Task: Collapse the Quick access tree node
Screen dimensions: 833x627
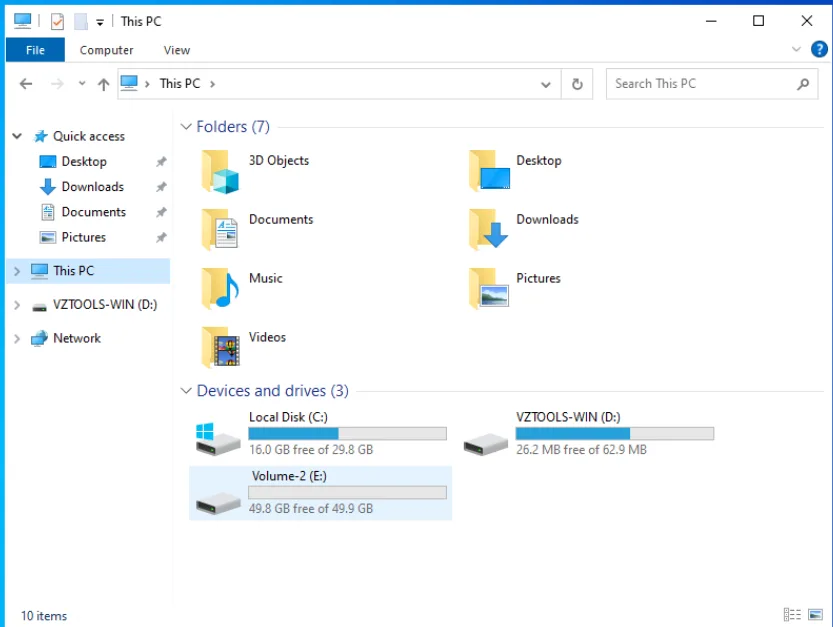Action: pyautogui.click(x=17, y=136)
